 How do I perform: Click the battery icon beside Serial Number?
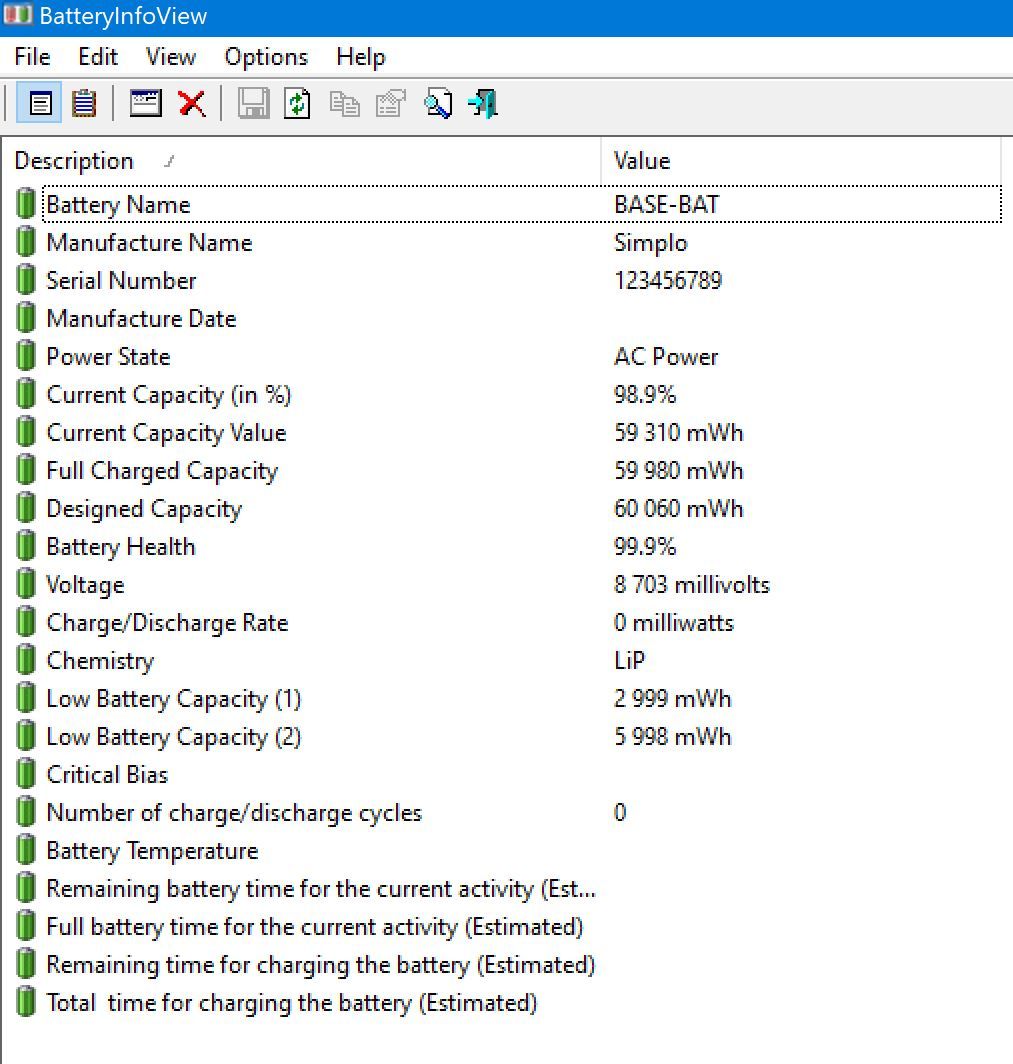[x=26, y=280]
